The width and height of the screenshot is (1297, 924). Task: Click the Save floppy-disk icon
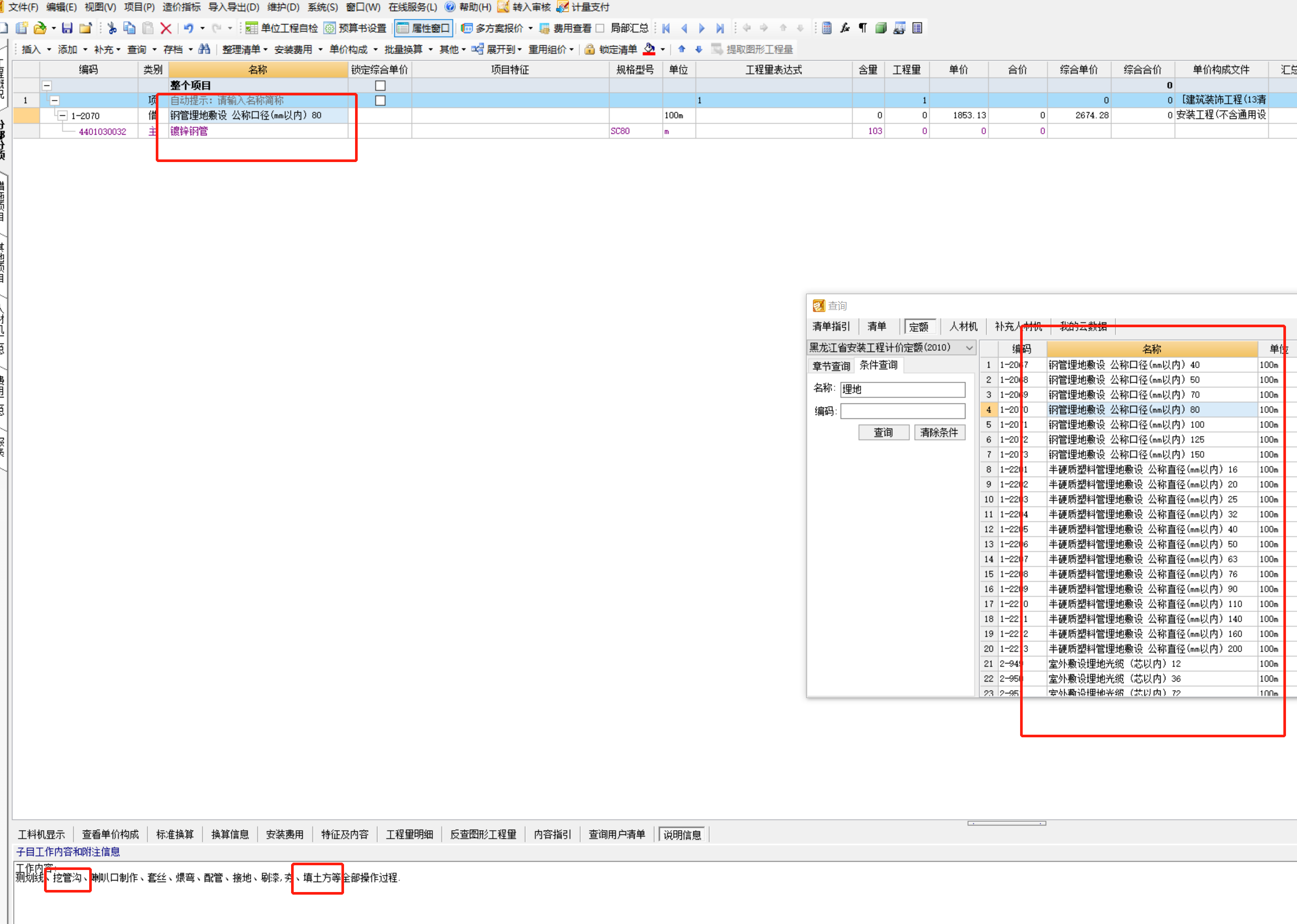tap(67, 28)
